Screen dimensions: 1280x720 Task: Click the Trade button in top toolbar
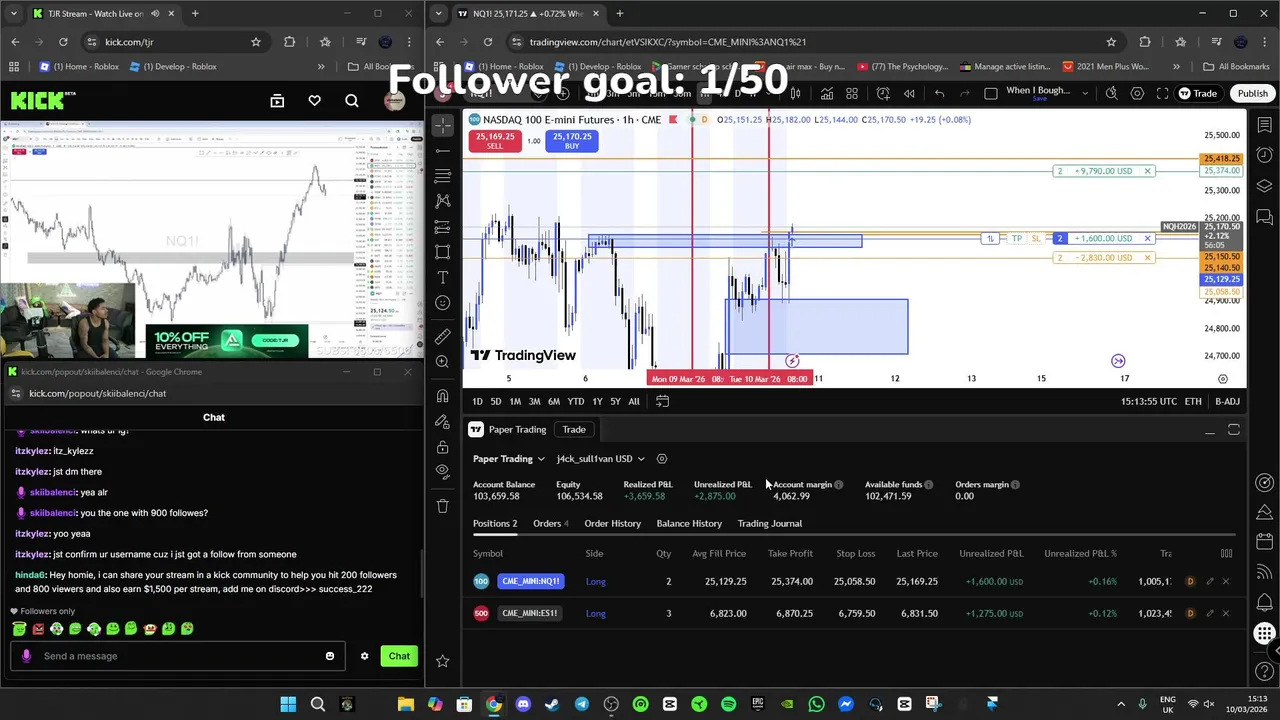tap(1197, 93)
